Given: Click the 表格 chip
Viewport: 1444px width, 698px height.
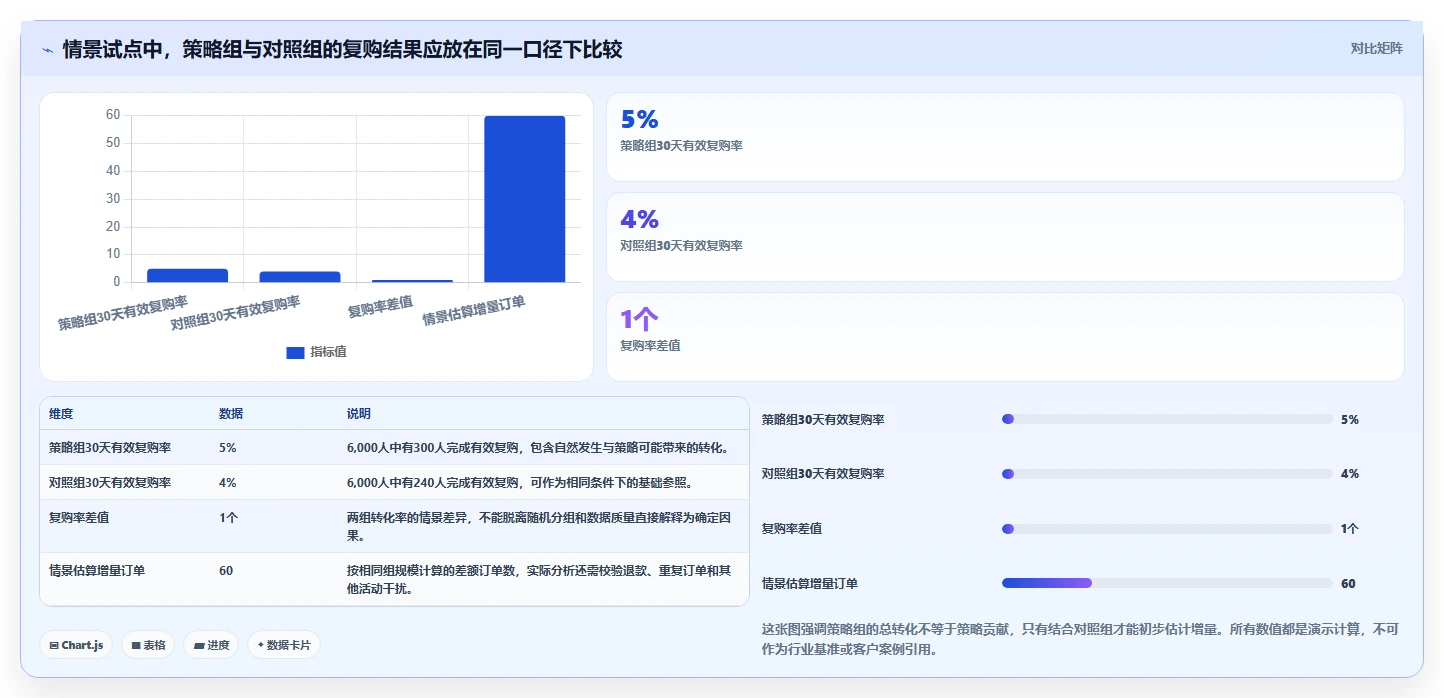Looking at the screenshot, I should point(148,645).
